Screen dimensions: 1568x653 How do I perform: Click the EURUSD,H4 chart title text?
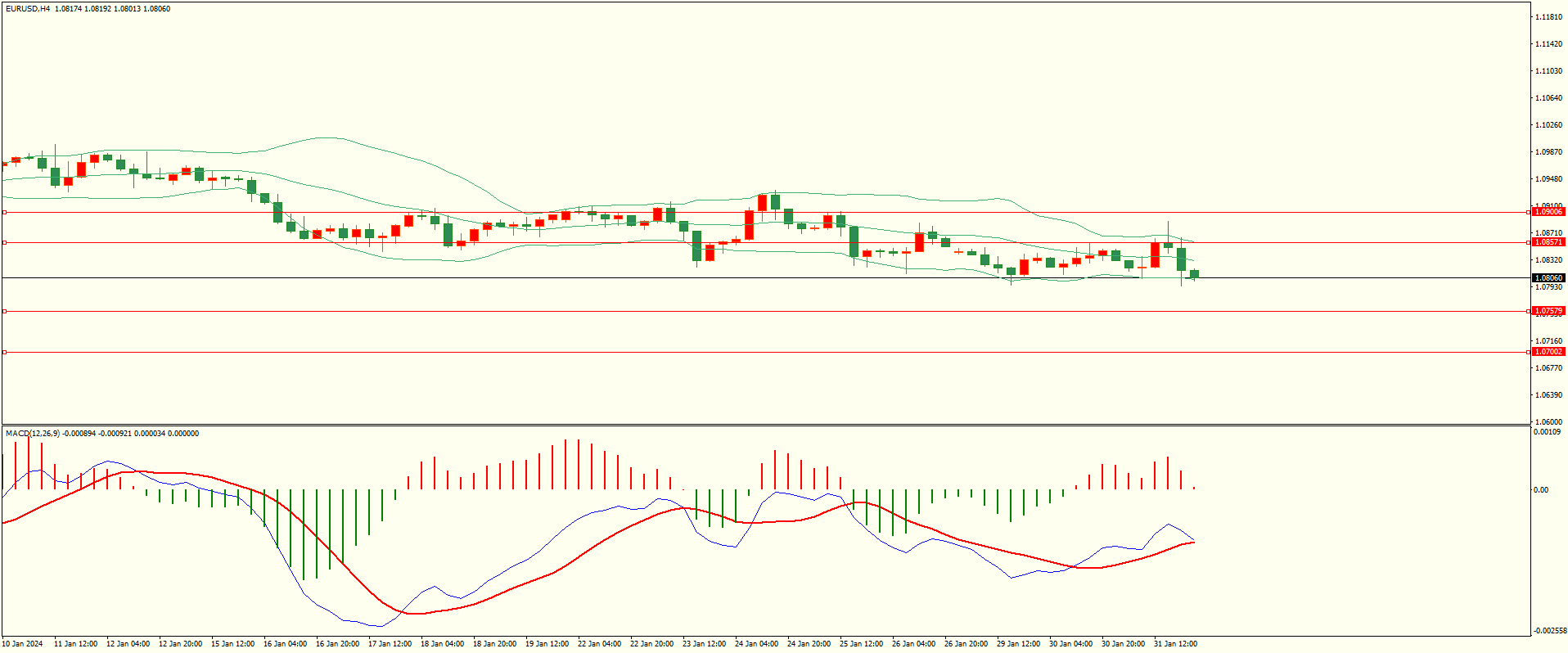pyautogui.click(x=28, y=9)
